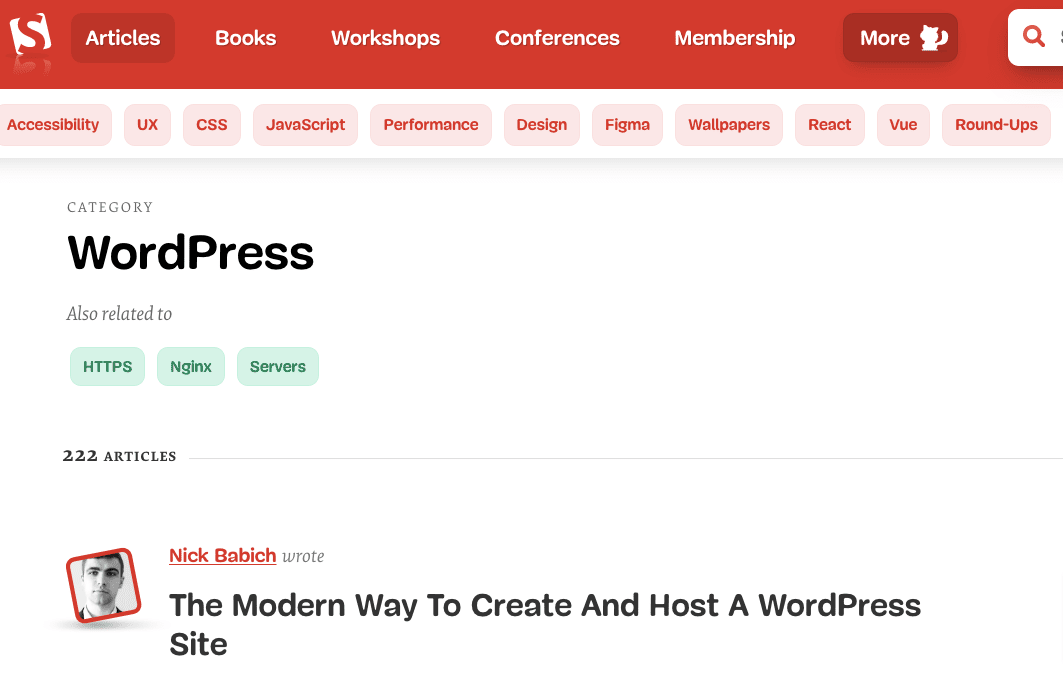Choose the UX category tag
The image size is (1063, 681).
[148, 125]
